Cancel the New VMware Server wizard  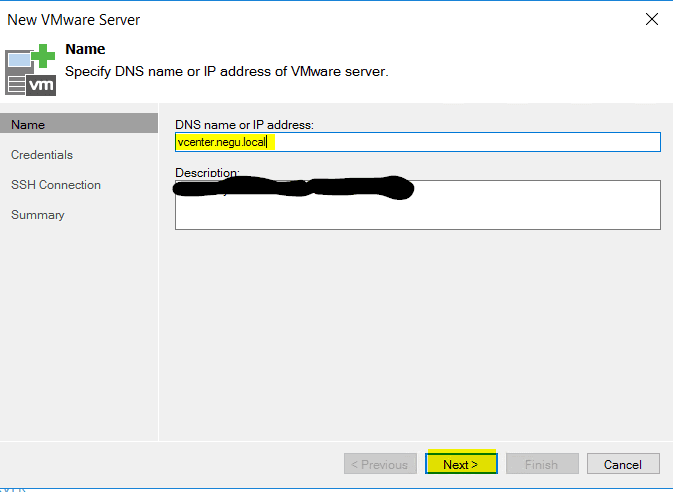(x=623, y=464)
